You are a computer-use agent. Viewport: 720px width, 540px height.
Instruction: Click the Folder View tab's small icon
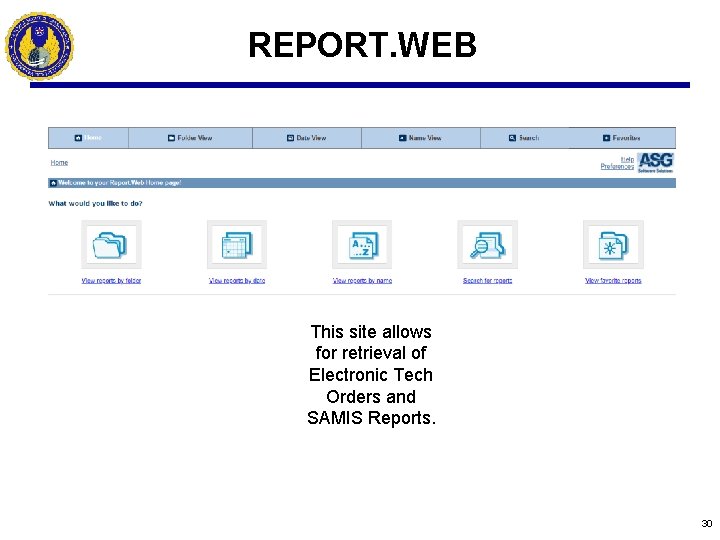(x=171, y=138)
